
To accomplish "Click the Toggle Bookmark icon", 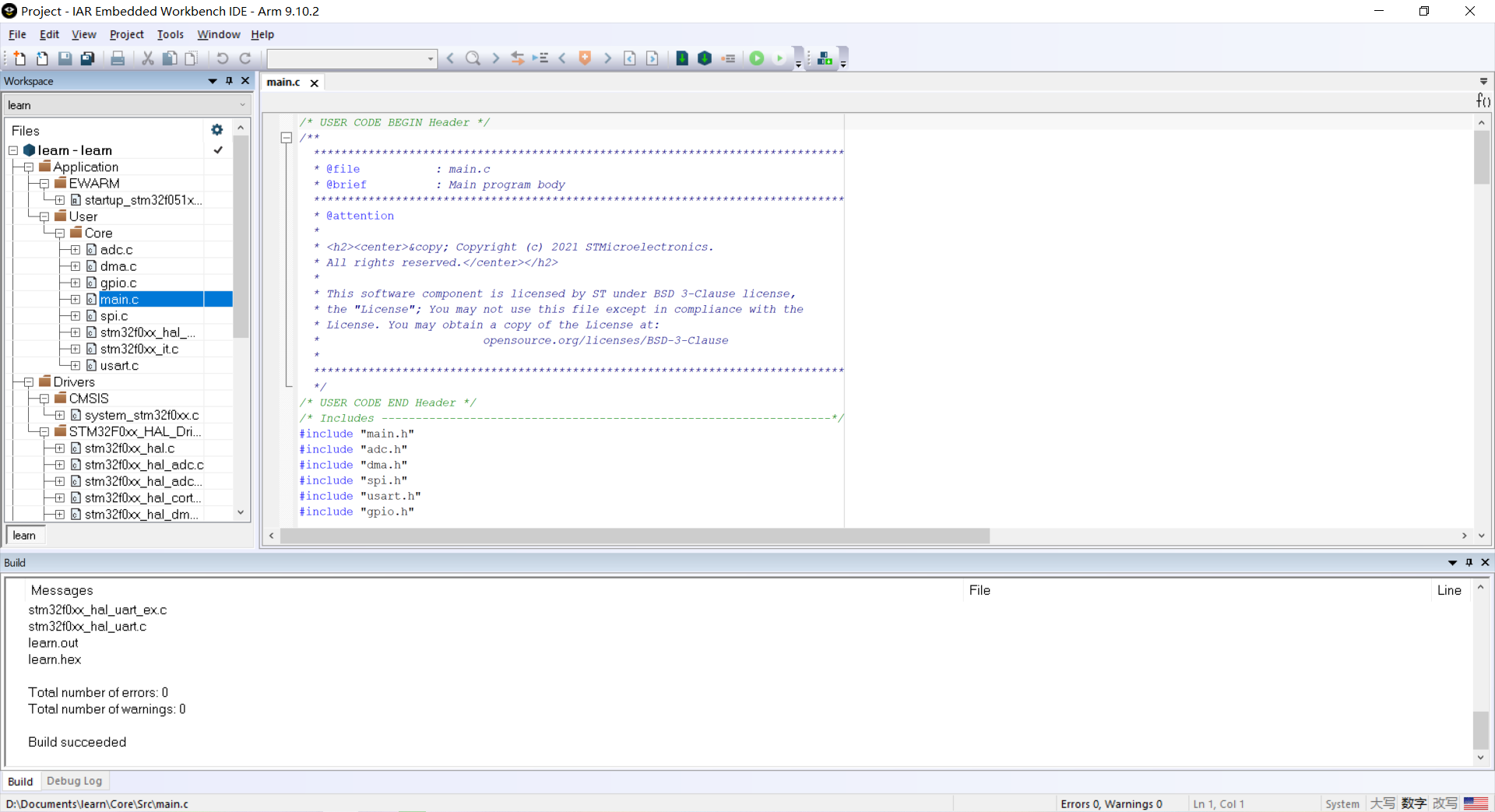I will click(585, 58).
